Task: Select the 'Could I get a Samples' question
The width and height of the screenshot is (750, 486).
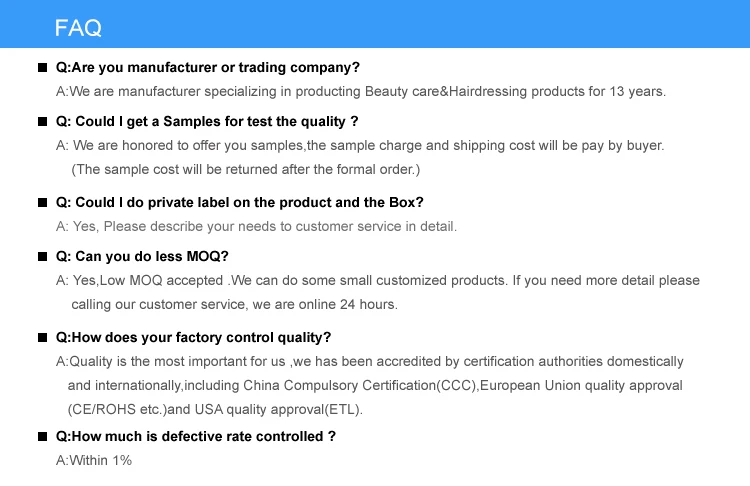Action: pos(207,122)
